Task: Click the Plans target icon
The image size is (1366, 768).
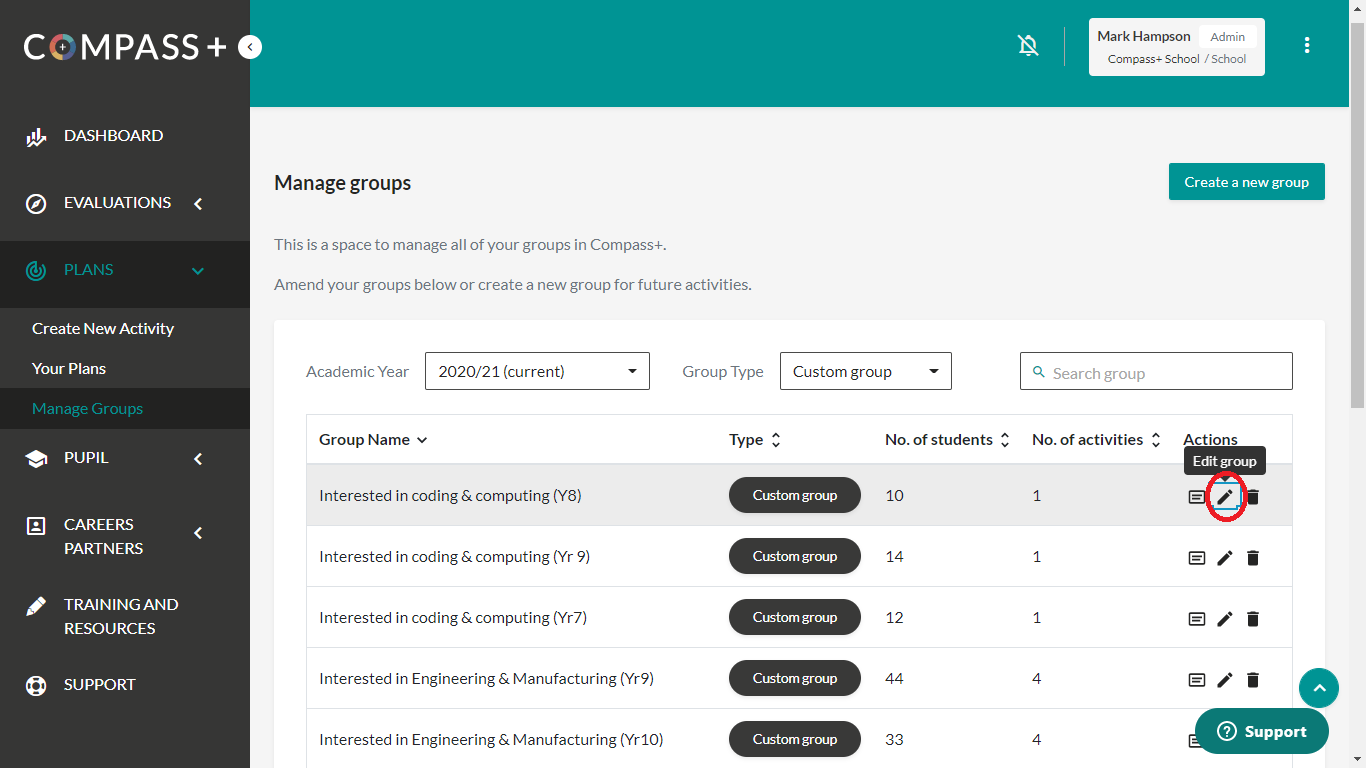Action: (x=36, y=271)
